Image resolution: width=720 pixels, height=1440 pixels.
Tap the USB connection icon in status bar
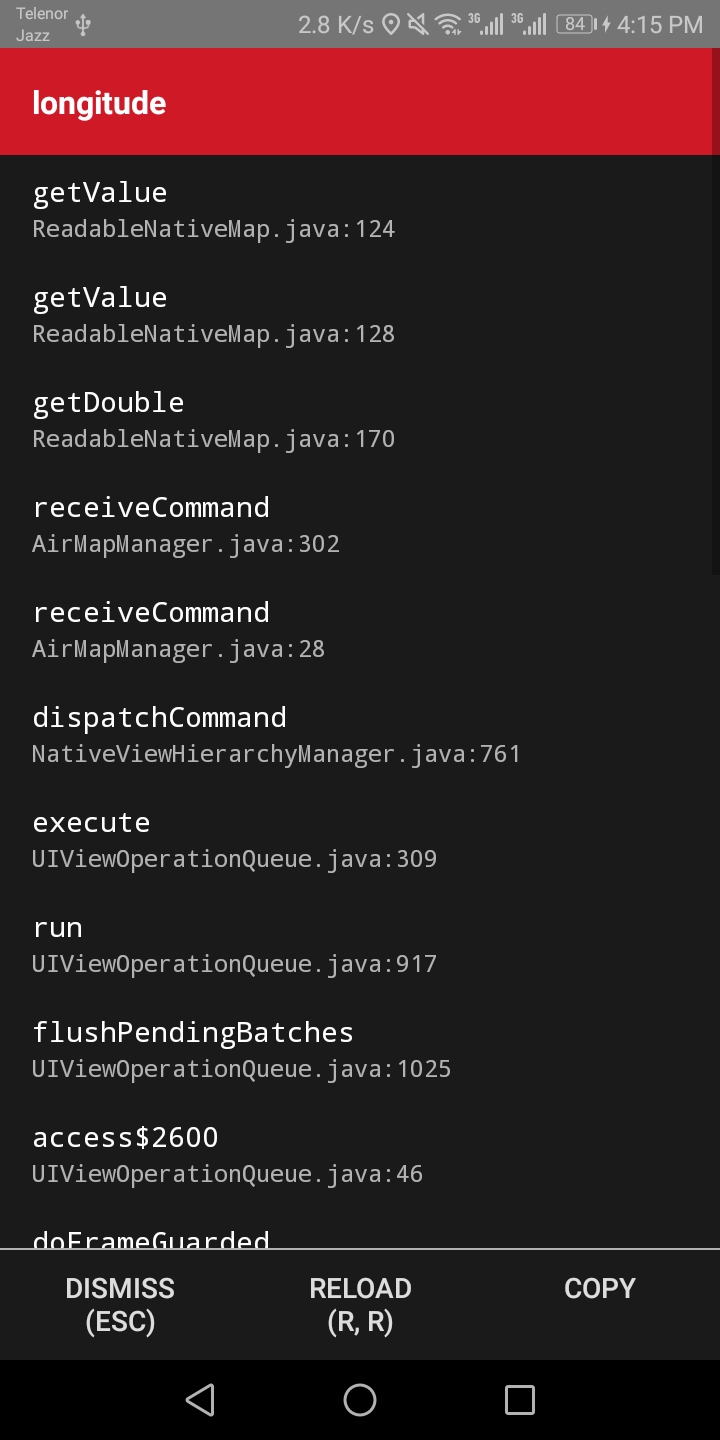click(x=83, y=23)
